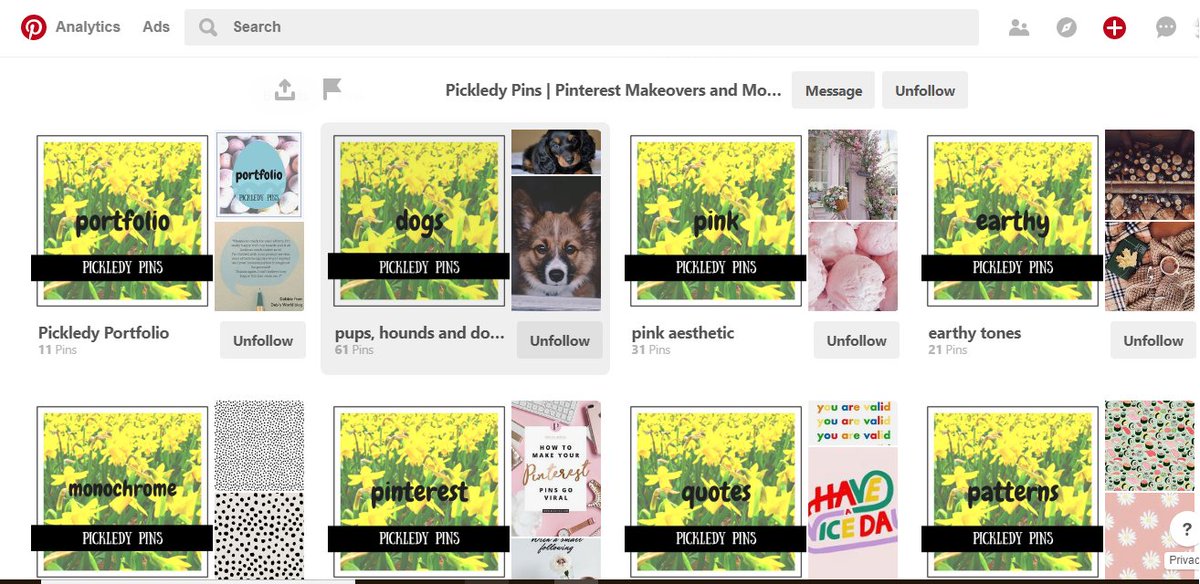Open the plaid blanket and mug thumbnail
The height and width of the screenshot is (584, 1200).
coord(1150,266)
